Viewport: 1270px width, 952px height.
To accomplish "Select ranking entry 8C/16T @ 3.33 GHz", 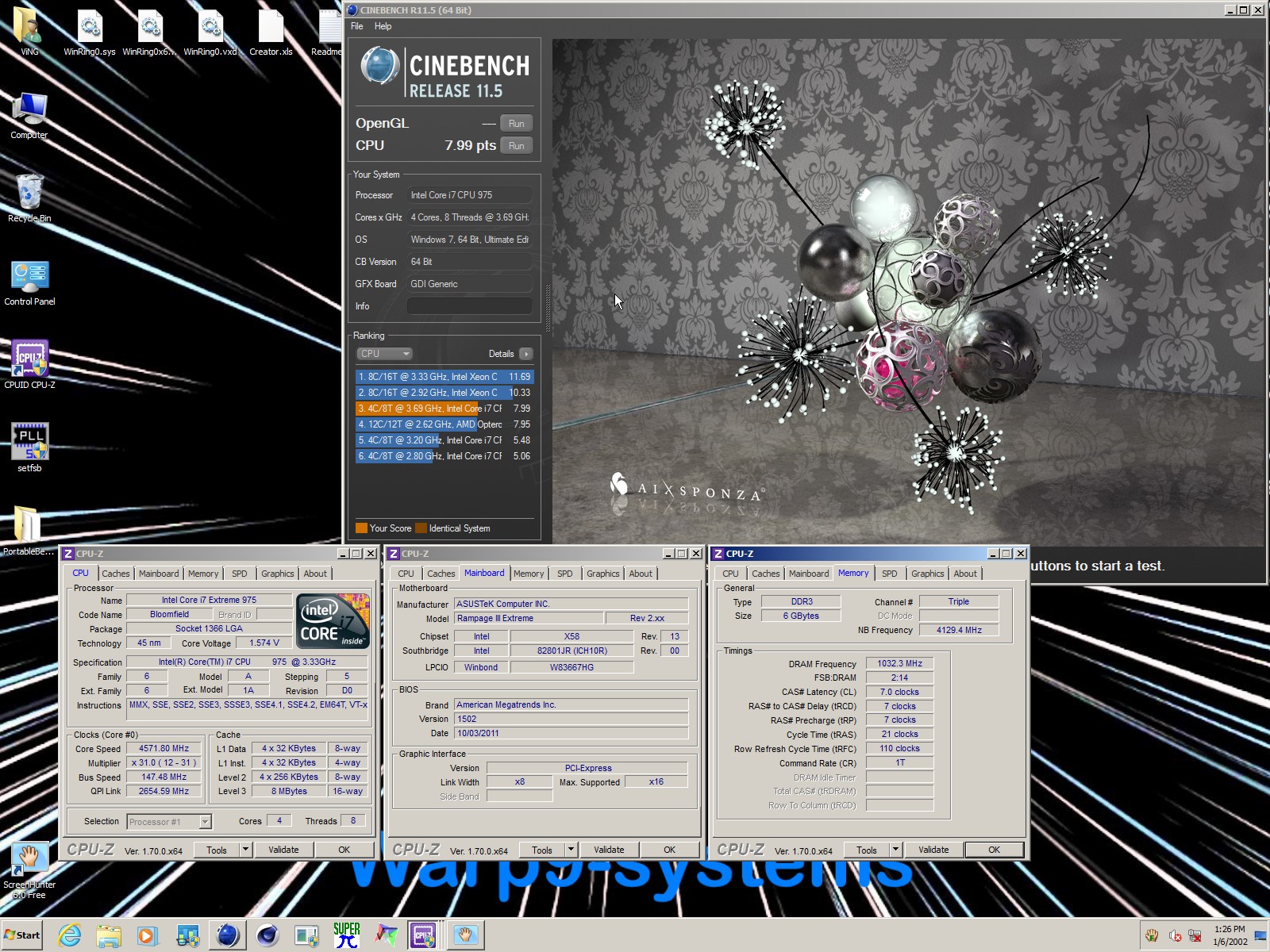I will coord(444,377).
